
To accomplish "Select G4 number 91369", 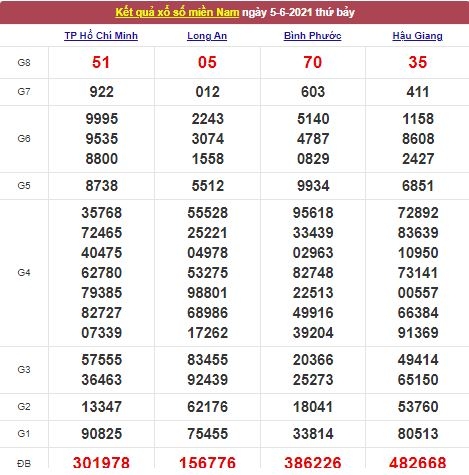I will tap(418, 333).
